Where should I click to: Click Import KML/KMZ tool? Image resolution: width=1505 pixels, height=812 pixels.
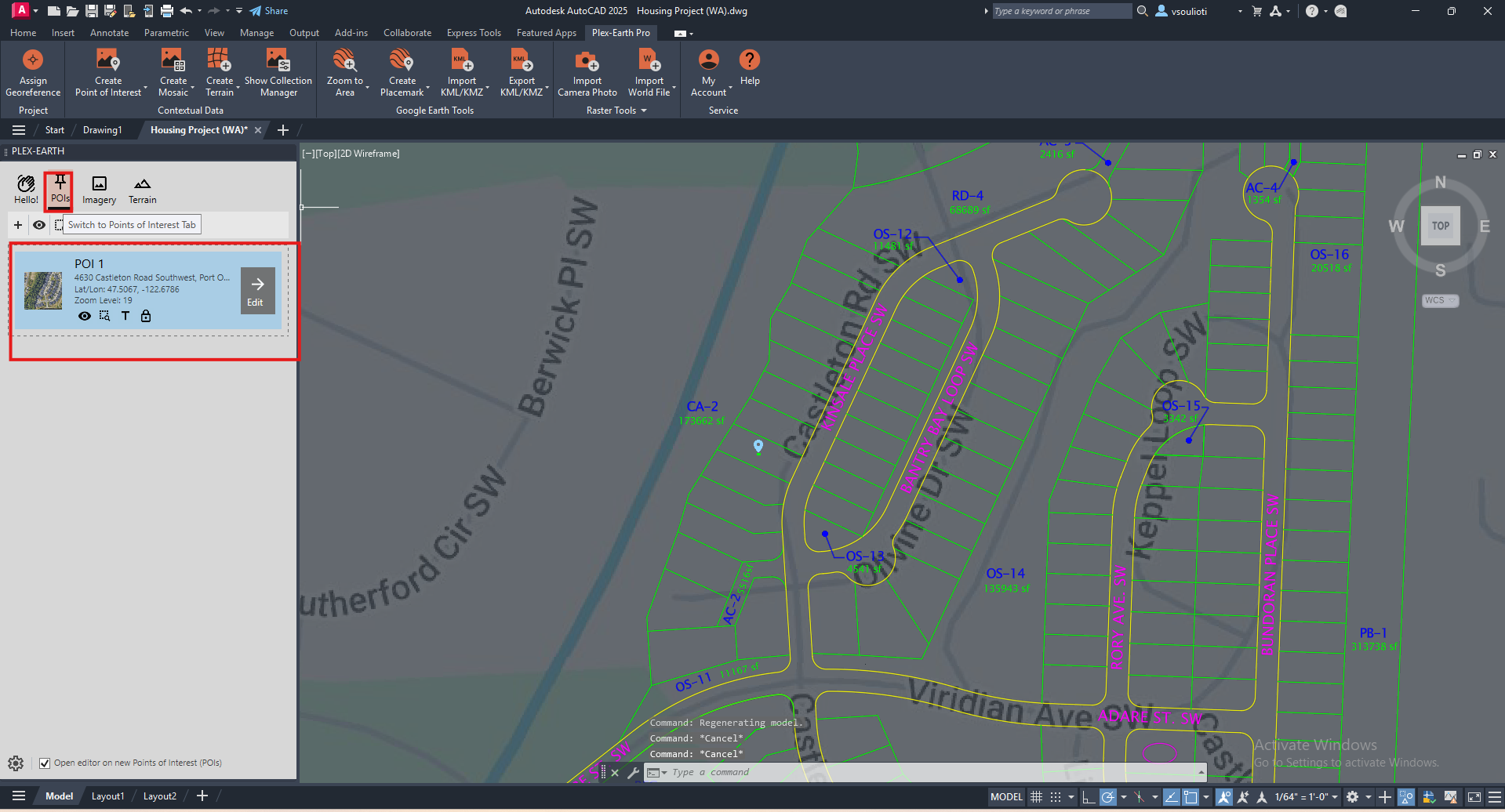coord(461,73)
